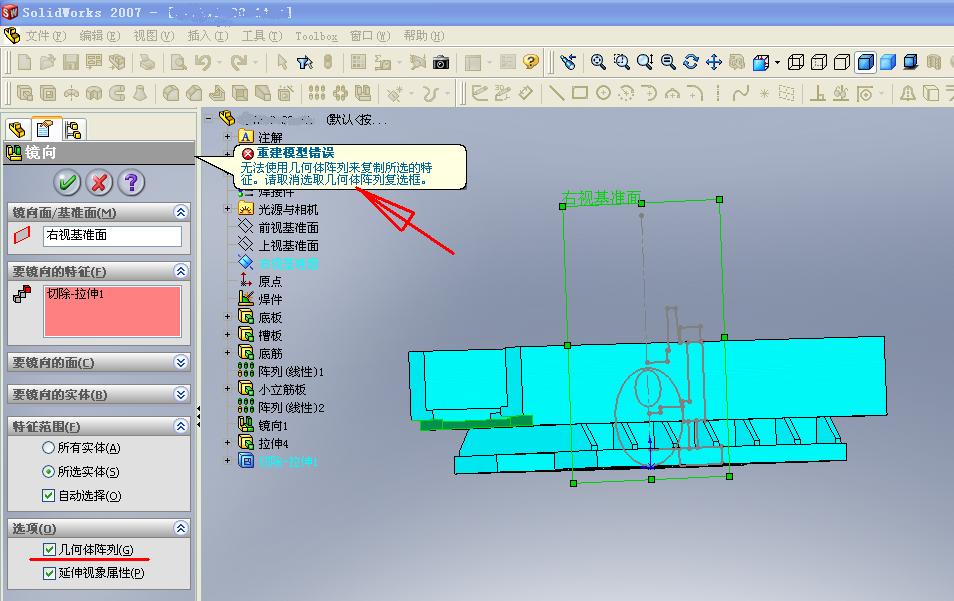Select the Zoom In/Out tool
The image size is (954, 601).
pos(645,62)
